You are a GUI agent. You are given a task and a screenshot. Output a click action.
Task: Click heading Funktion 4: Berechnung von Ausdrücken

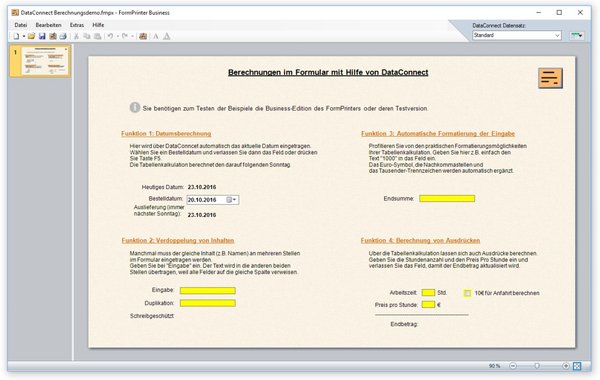point(420,240)
